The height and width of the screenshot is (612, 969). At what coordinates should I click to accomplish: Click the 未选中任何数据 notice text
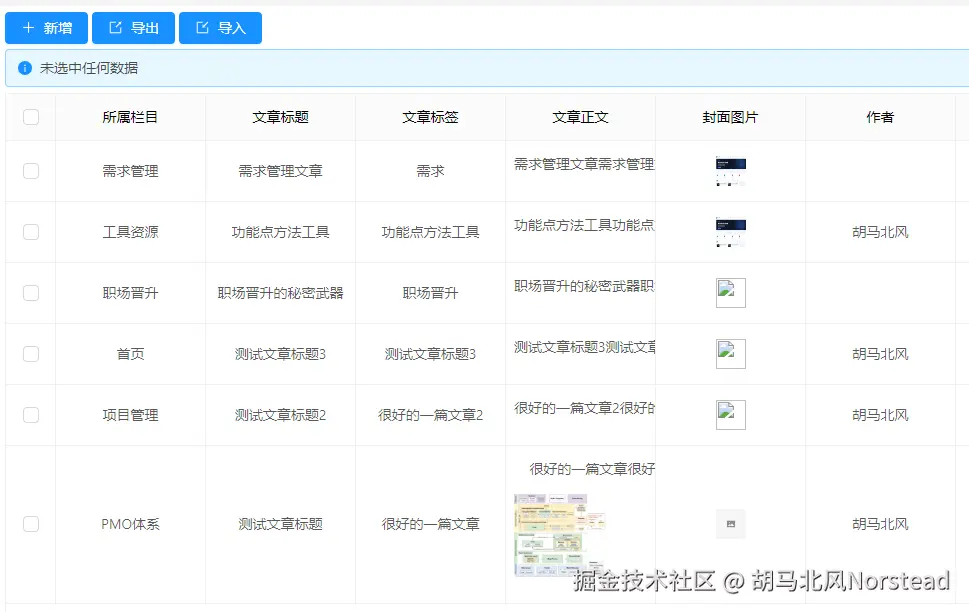[89, 68]
